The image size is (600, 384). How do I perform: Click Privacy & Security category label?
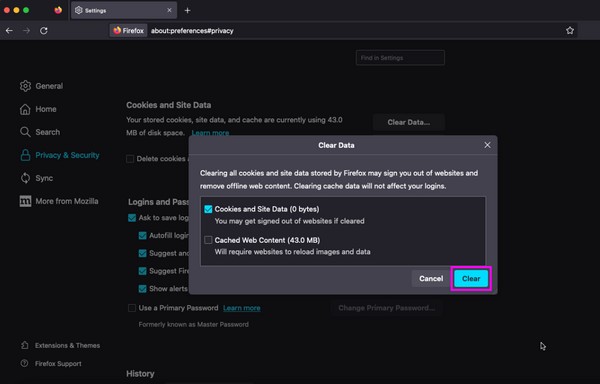tap(67, 155)
